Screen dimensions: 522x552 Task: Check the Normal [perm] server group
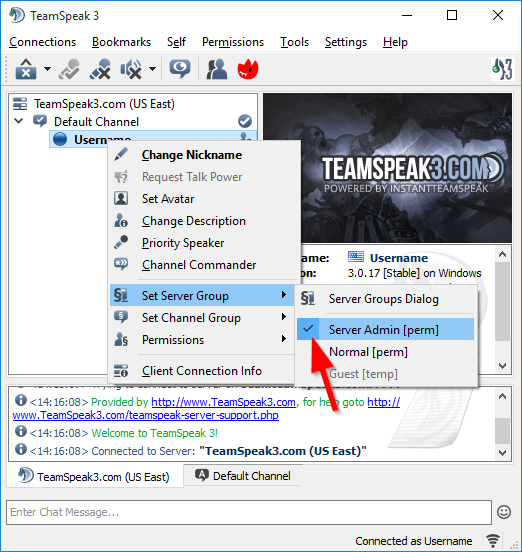pos(385,352)
